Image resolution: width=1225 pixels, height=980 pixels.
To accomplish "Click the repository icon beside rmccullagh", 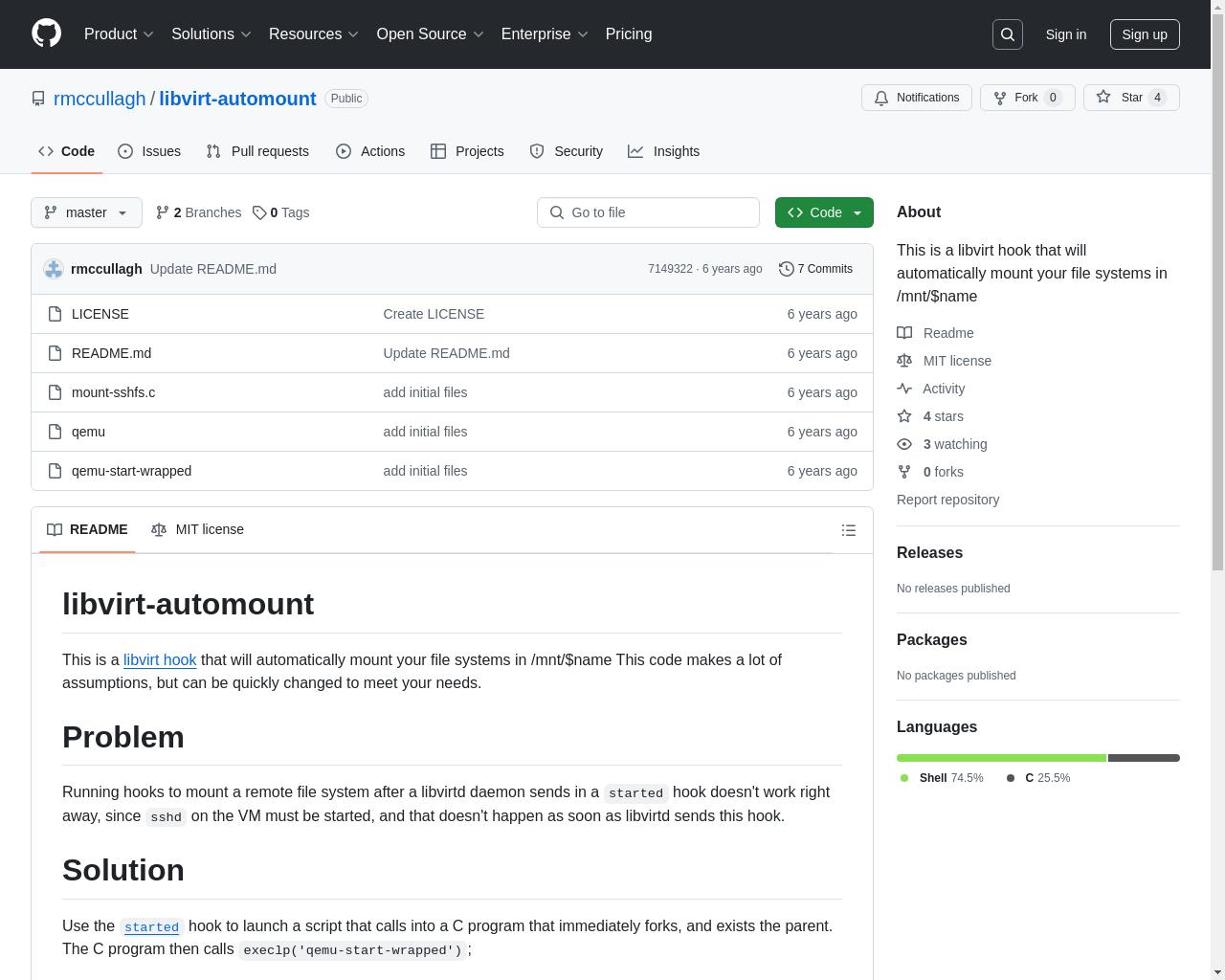I will [x=38, y=99].
